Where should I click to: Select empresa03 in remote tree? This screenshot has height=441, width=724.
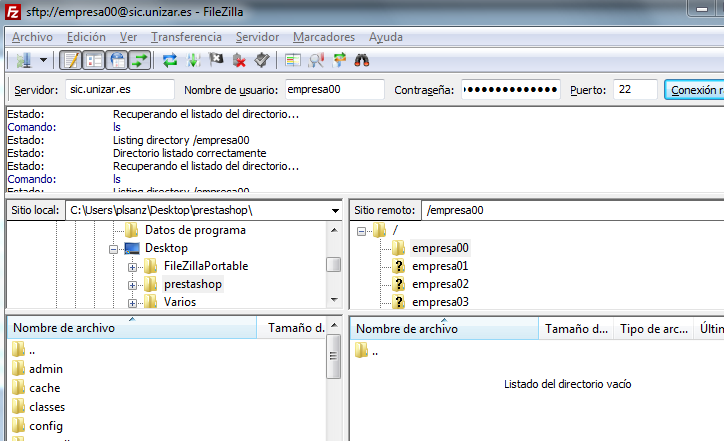pyautogui.click(x=440, y=302)
